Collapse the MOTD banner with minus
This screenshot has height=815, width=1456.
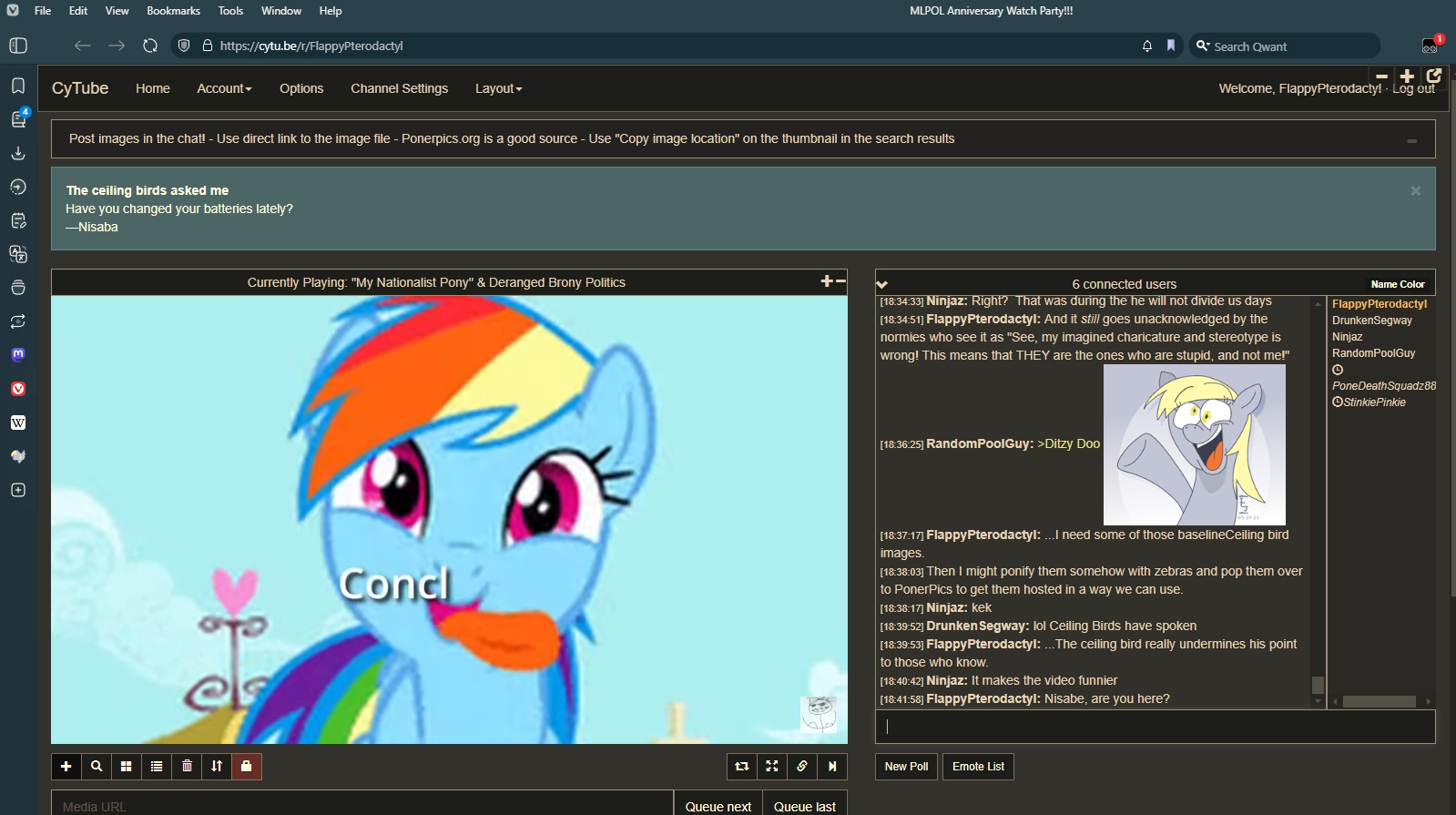1412,140
